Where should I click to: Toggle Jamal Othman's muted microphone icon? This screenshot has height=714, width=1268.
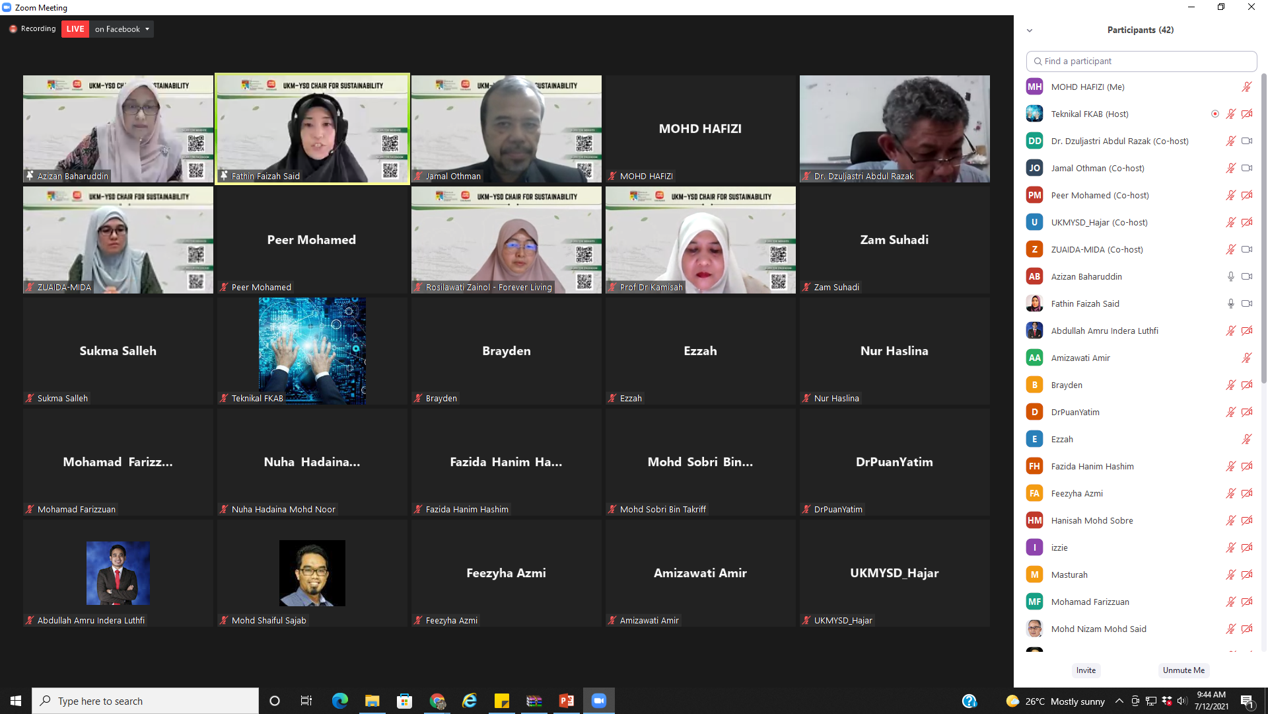[1231, 168]
